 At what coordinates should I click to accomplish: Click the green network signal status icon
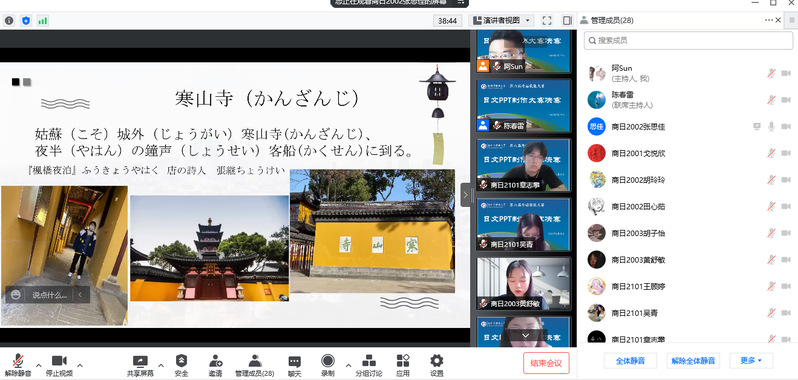pos(43,21)
